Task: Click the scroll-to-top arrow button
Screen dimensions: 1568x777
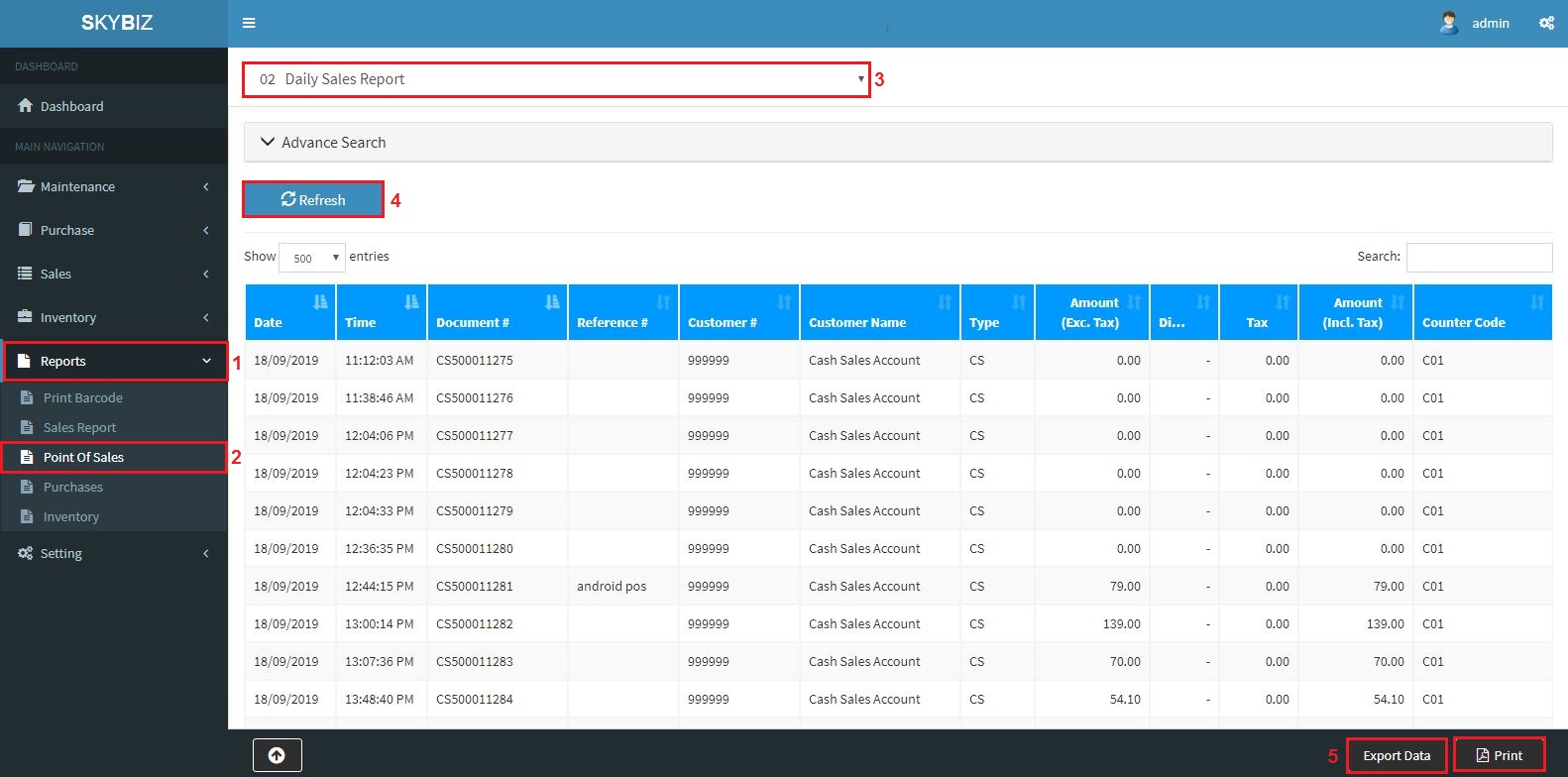Action: click(x=277, y=755)
